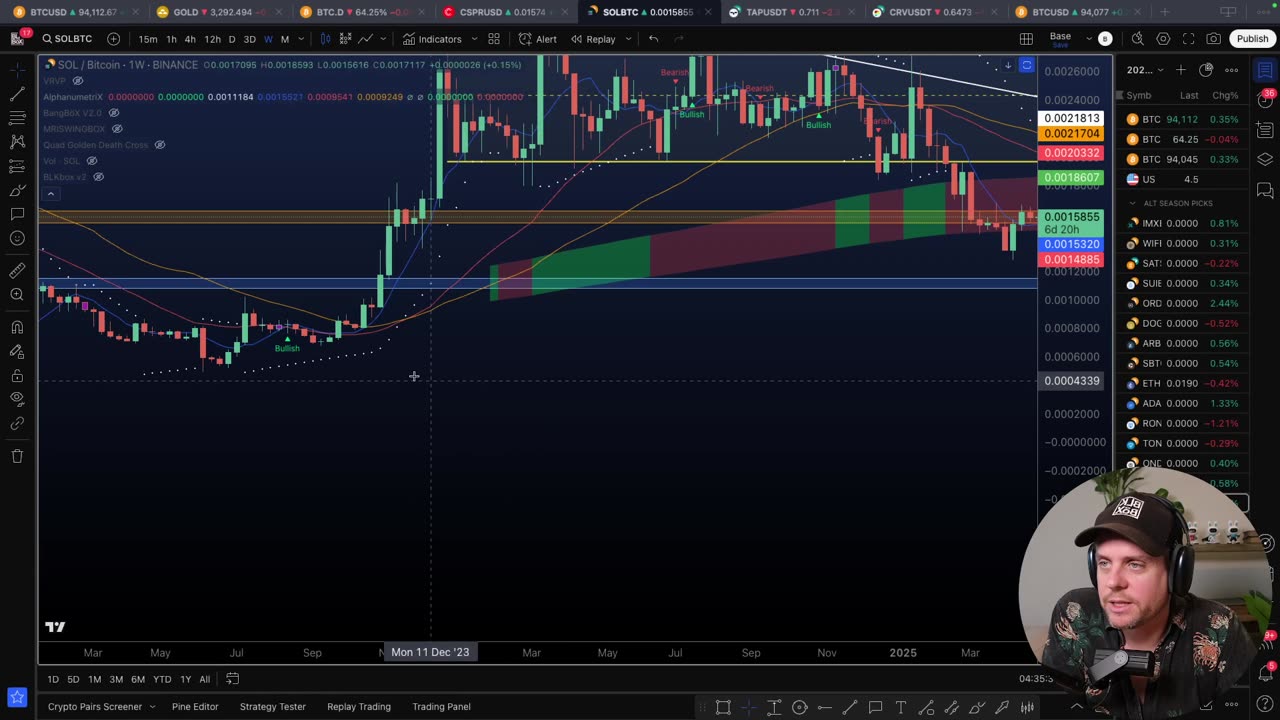Image resolution: width=1280 pixels, height=720 pixels.
Task: Select ETH row in watchlist
Action: [x=1184, y=383]
